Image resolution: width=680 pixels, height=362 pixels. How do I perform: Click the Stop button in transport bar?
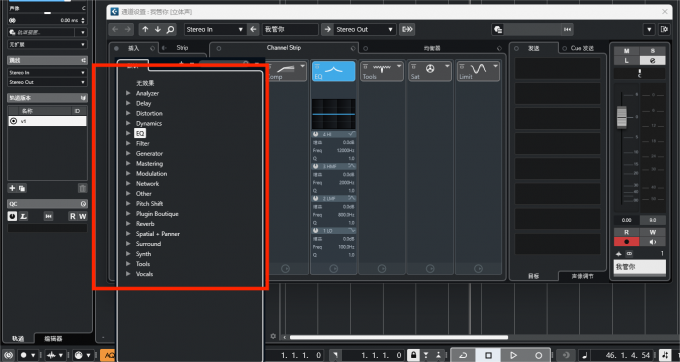[488, 355]
